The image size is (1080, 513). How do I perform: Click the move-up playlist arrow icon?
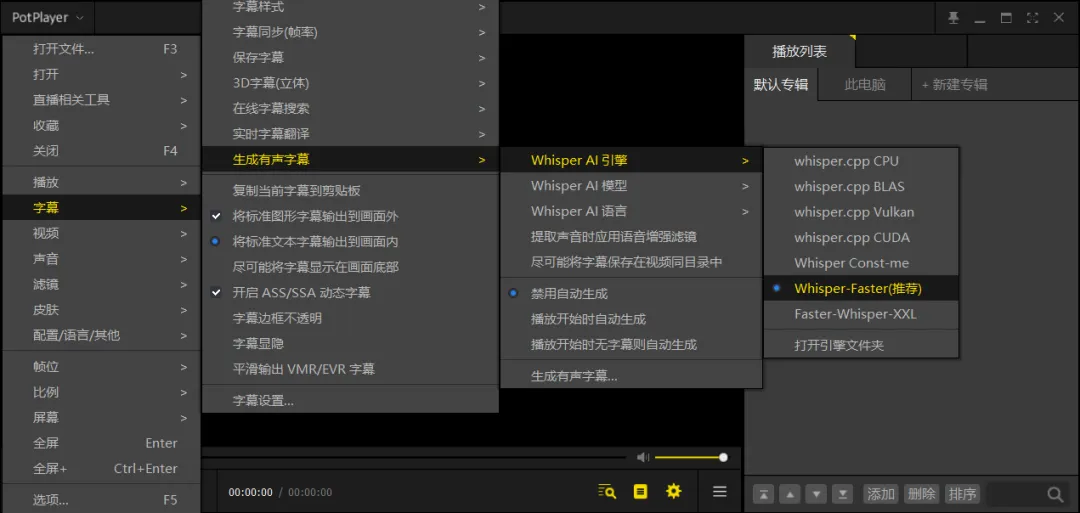pos(791,494)
